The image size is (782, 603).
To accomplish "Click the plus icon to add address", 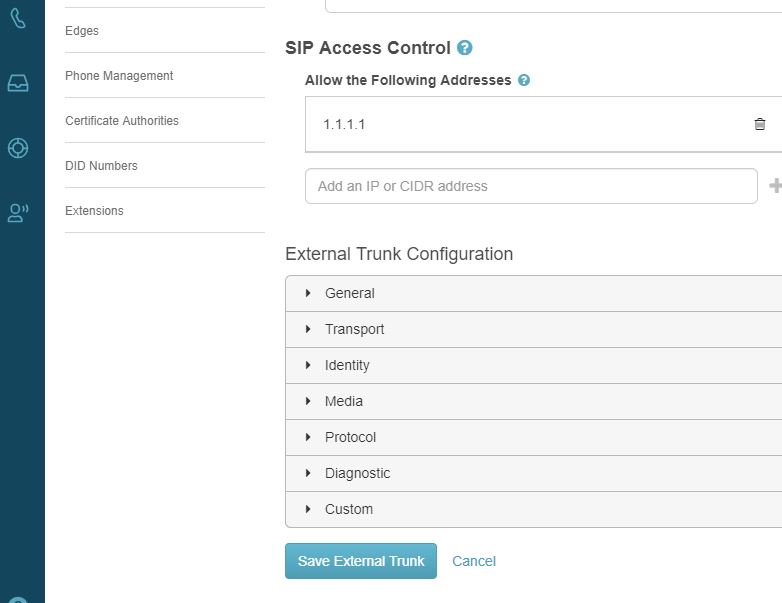I will (775, 186).
